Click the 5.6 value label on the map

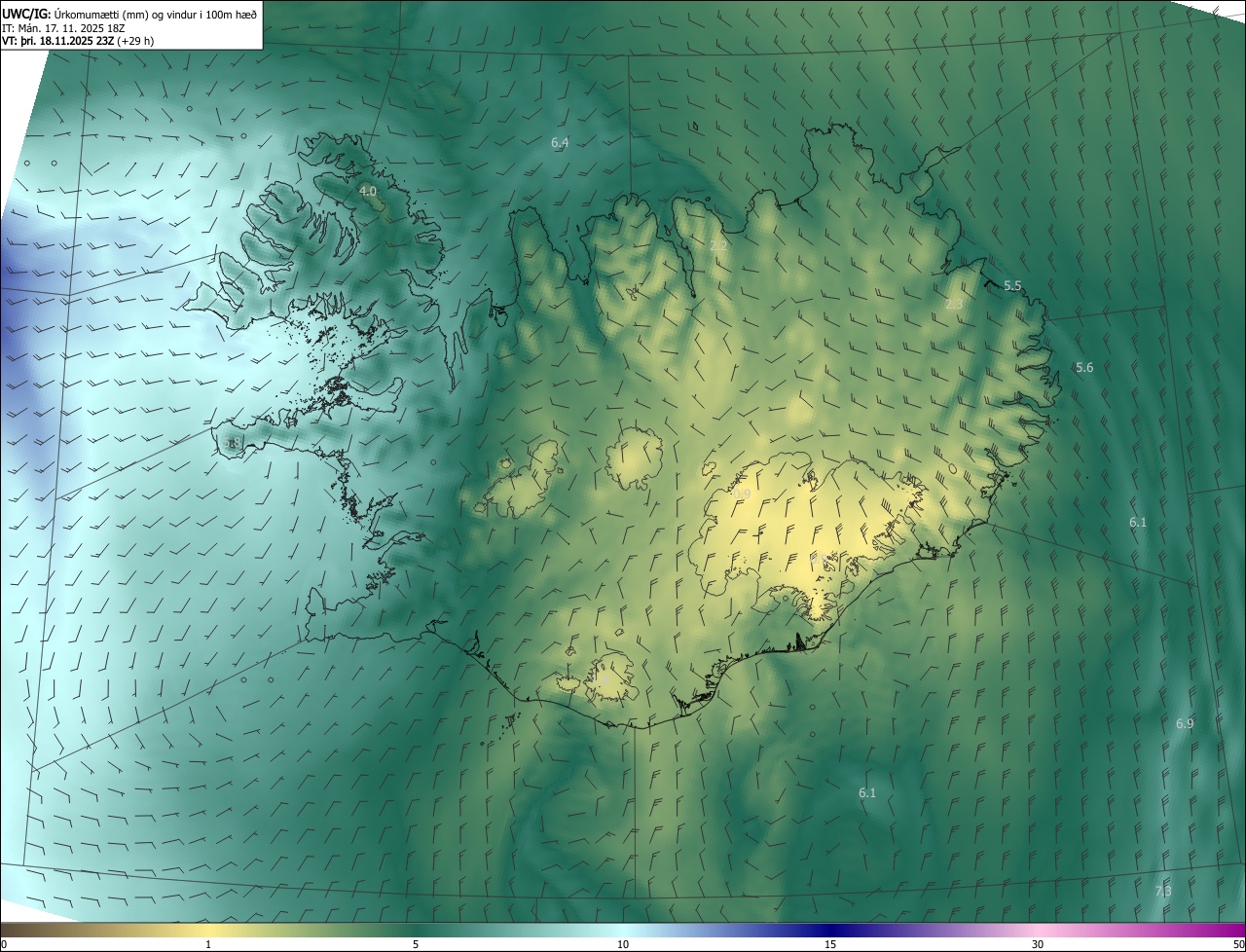pyautogui.click(x=1084, y=368)
